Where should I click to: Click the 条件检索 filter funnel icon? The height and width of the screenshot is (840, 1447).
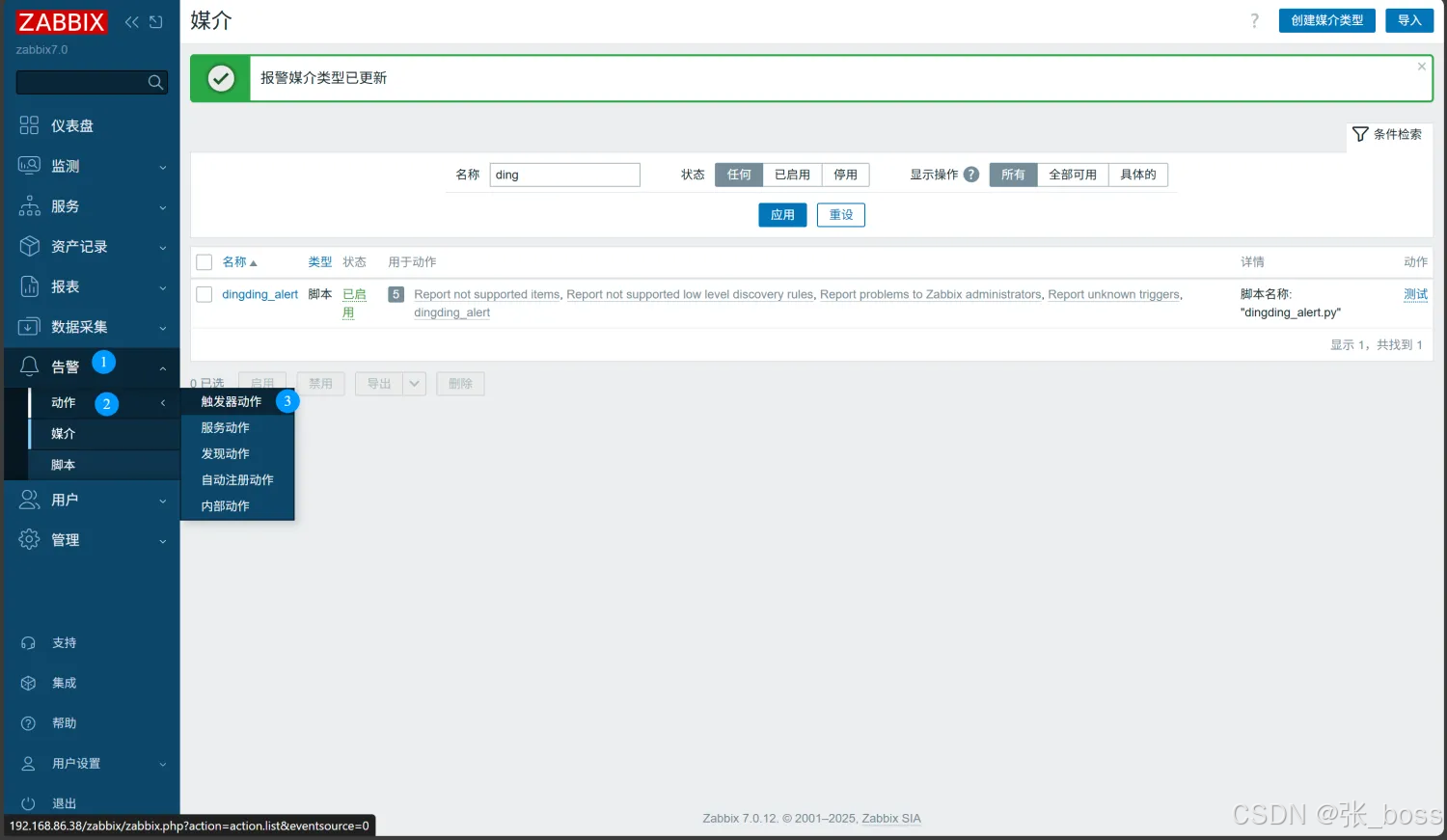point(1360,134)
